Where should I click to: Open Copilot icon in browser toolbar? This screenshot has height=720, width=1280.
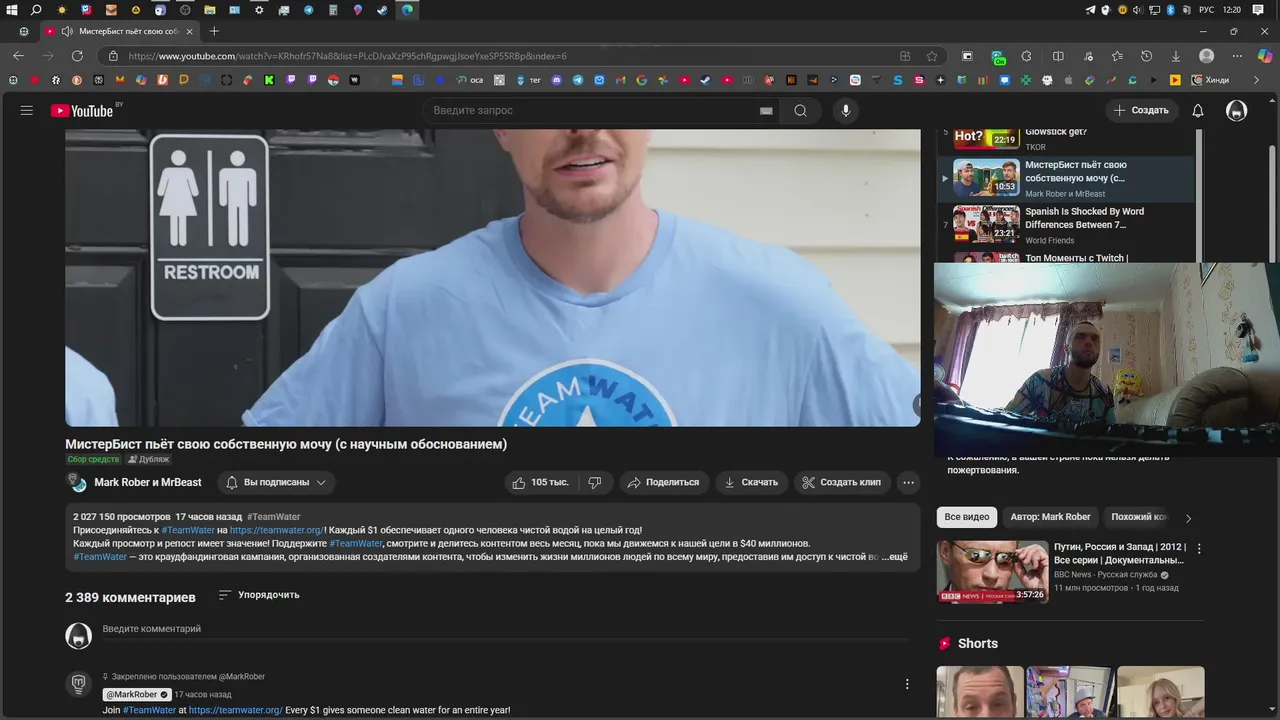point(1265,56)
